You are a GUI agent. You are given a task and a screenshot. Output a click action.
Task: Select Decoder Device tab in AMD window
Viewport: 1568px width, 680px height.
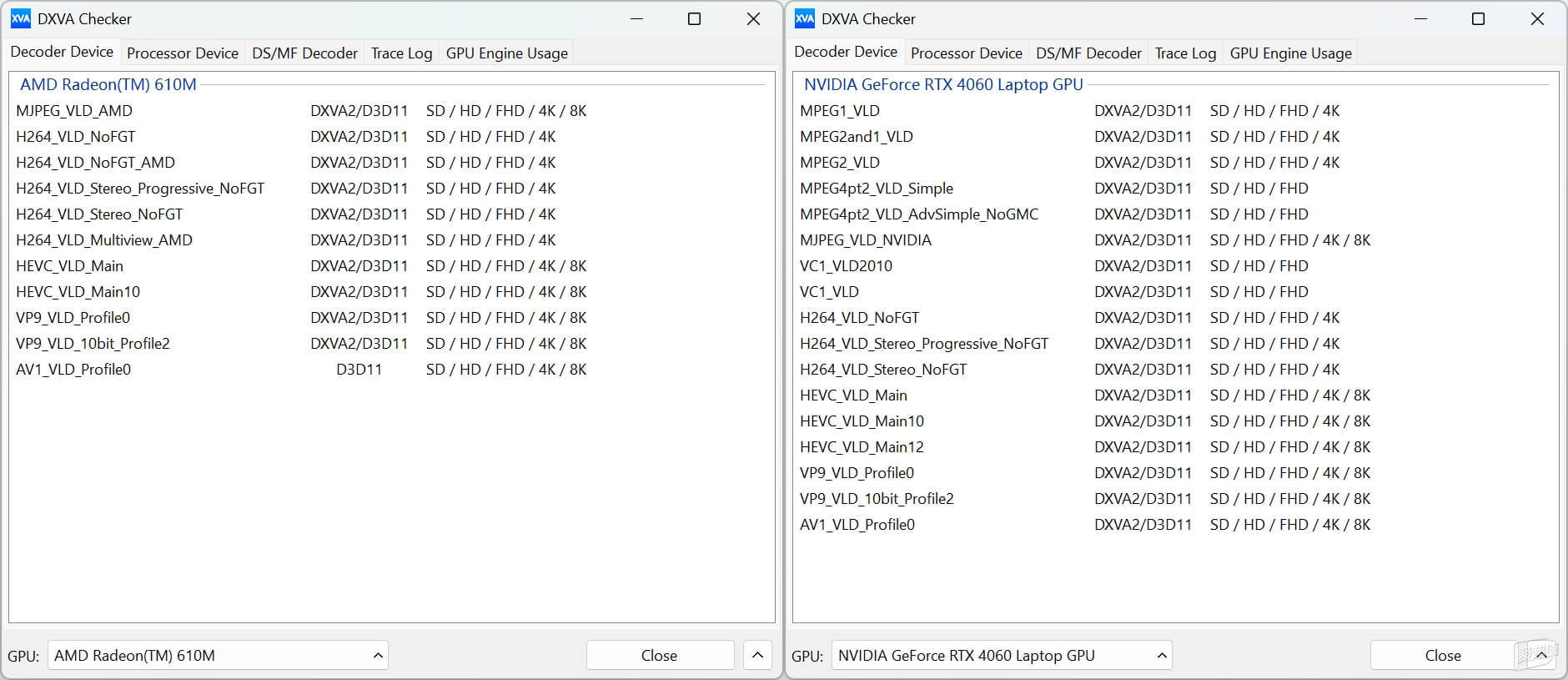(62, 51)
